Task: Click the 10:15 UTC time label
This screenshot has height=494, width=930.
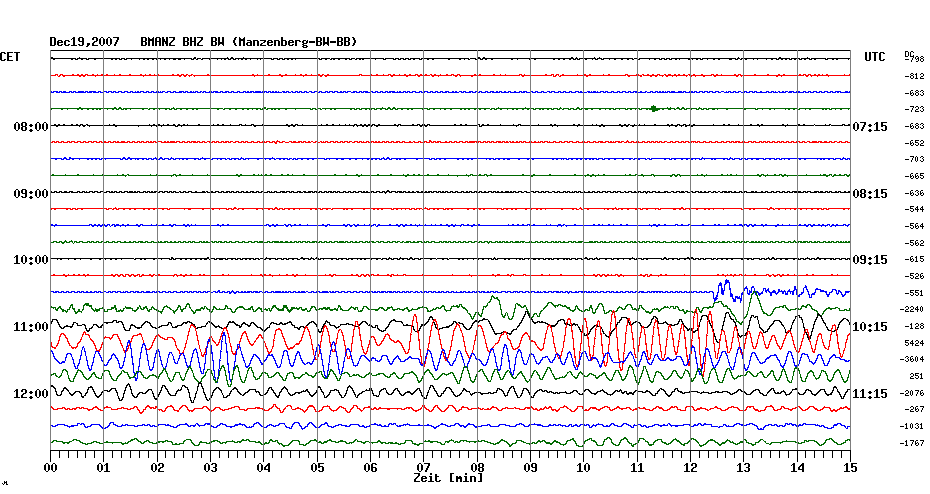Action: [x=870, y=327]
